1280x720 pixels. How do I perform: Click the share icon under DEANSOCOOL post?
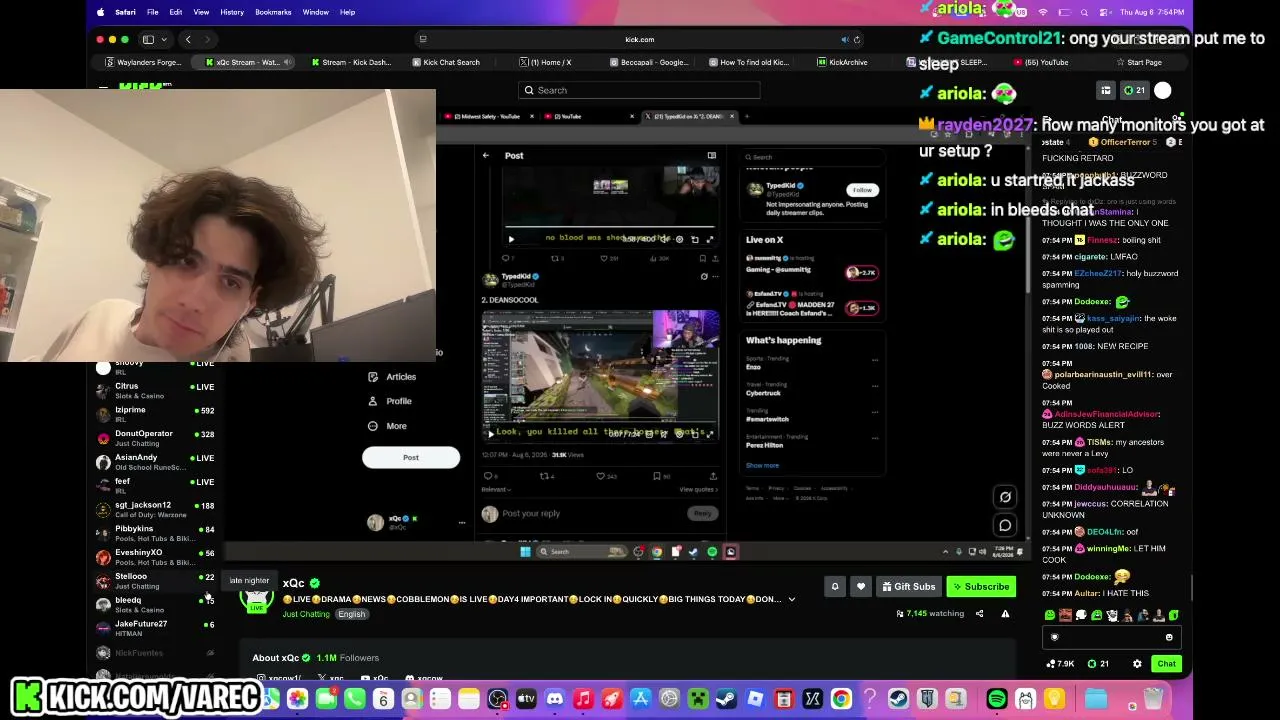[x=713, y=476]
